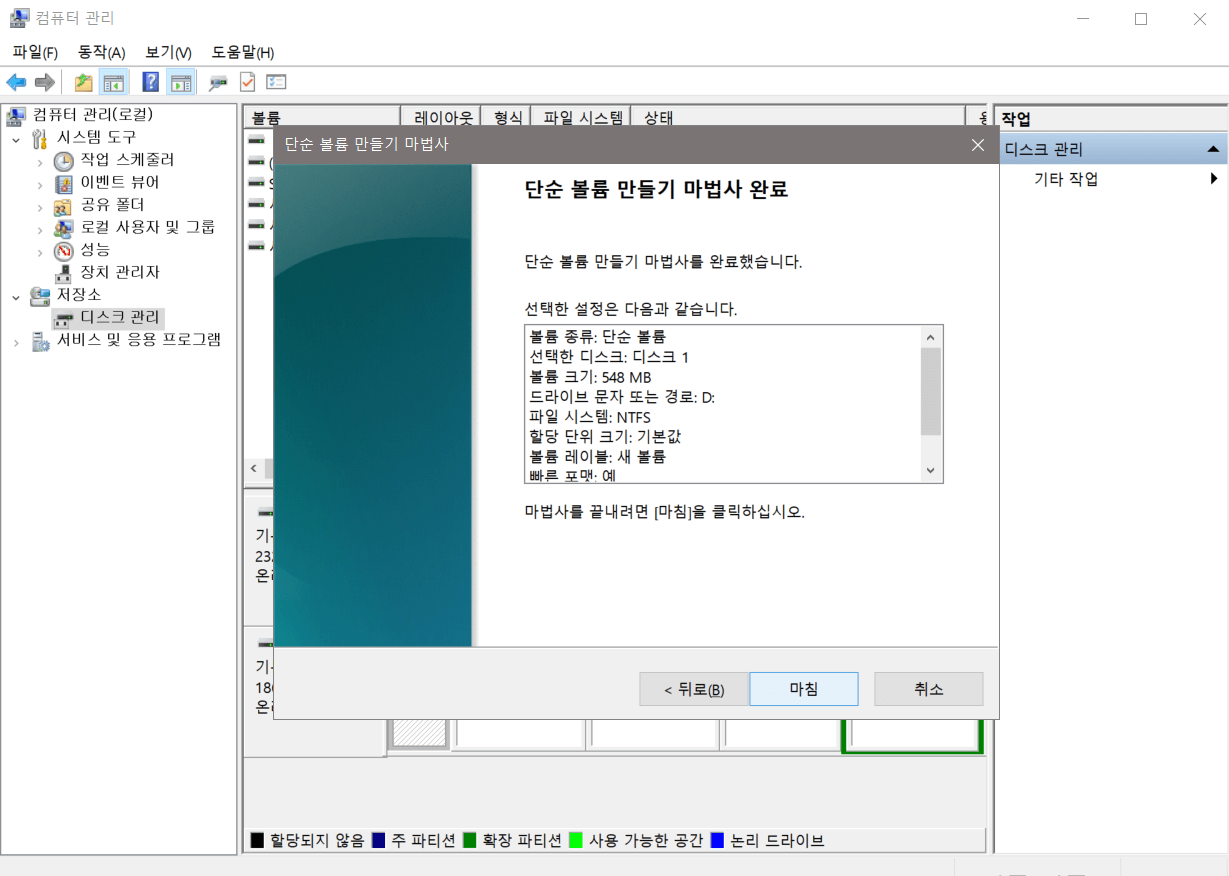Expand 서비스 및 응용 프로그램 node
Screen dimensions: 1229x876
[x=18, y=340]
